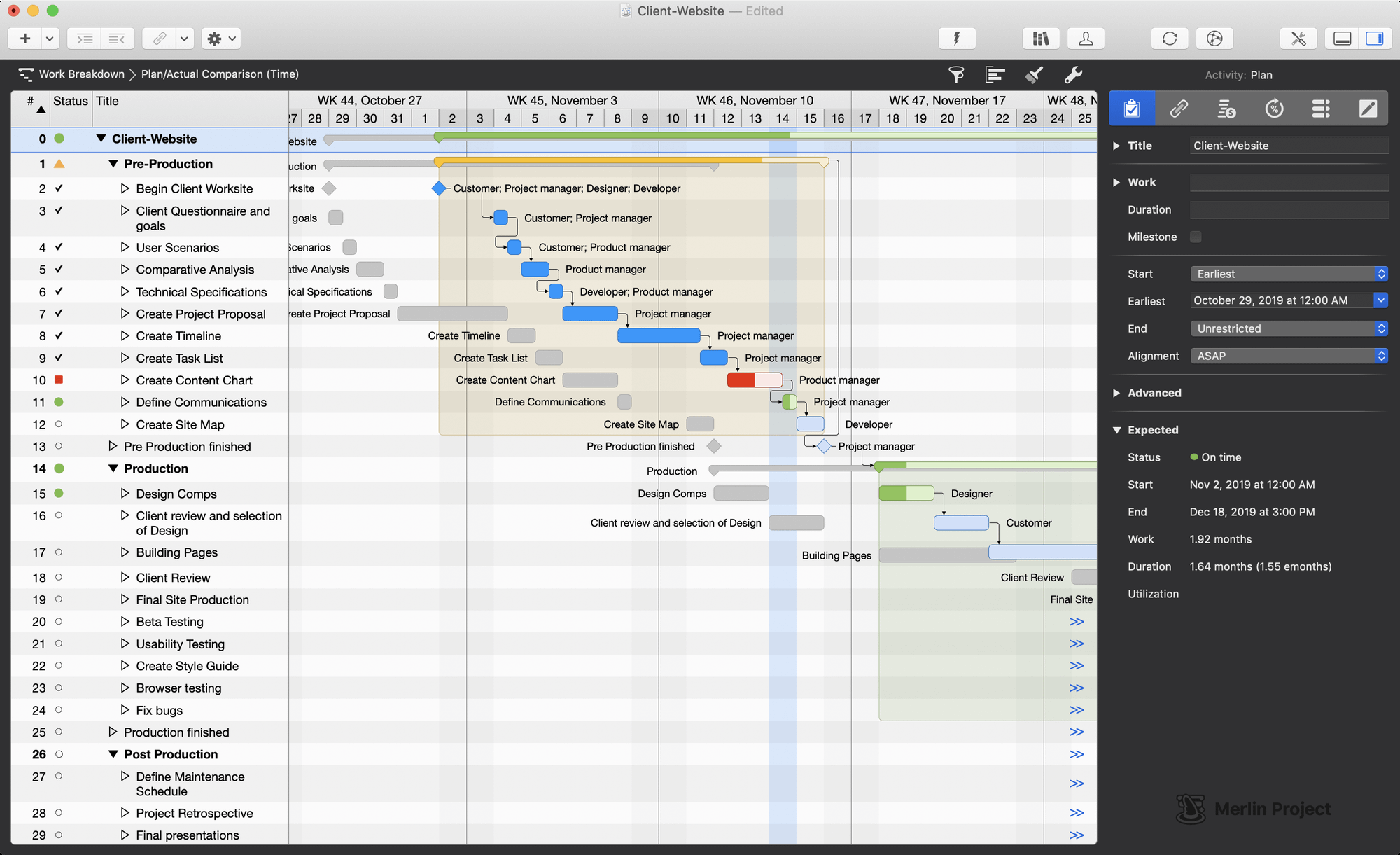Click the indent task toolbar icon

[85, 39]
